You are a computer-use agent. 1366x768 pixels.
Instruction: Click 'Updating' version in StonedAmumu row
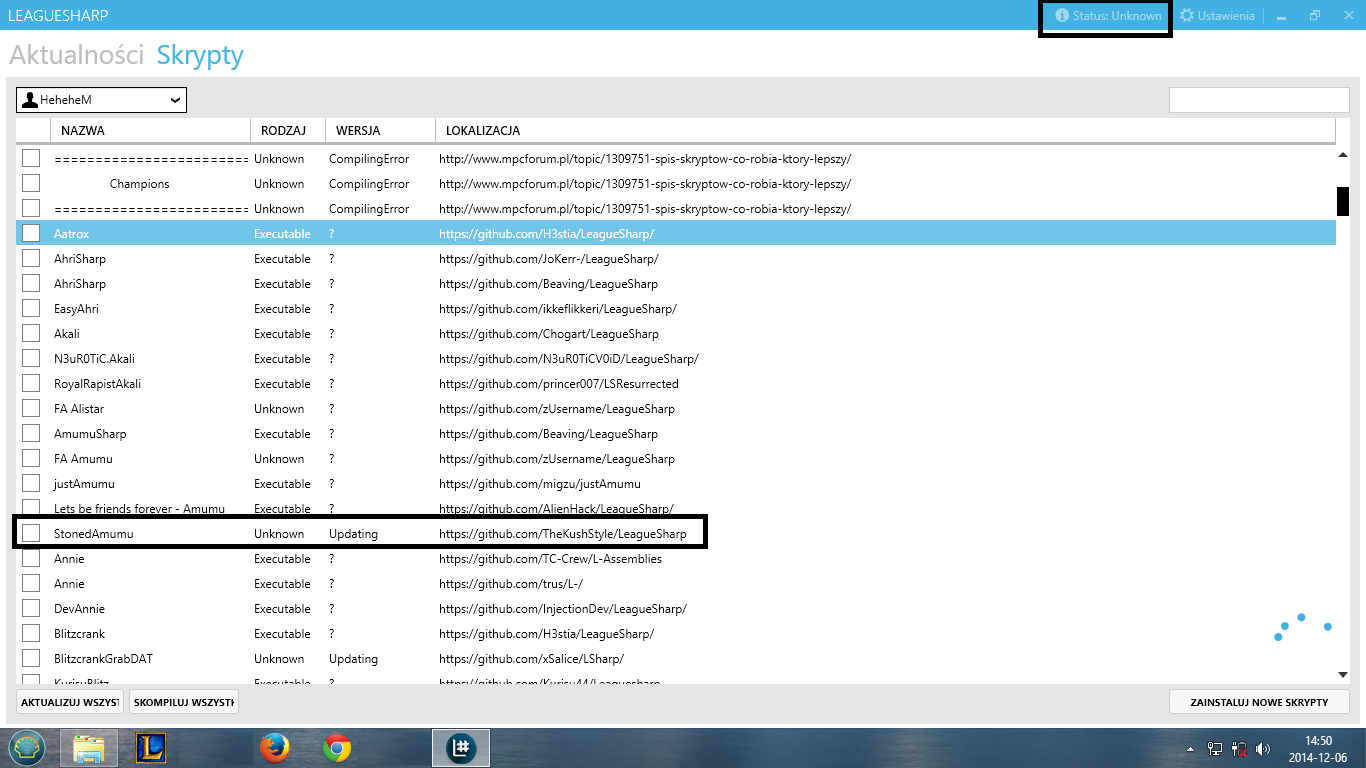coord(353,534)
